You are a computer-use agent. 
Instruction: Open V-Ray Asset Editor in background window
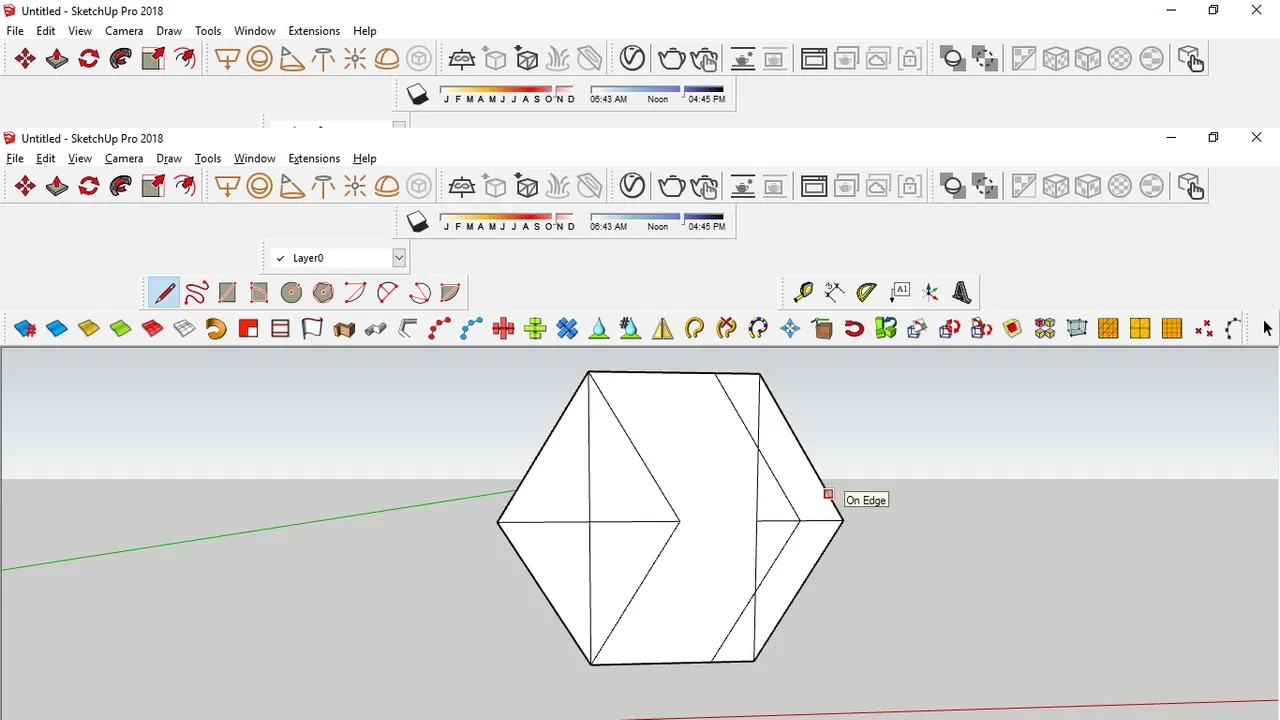click(632, 59)
